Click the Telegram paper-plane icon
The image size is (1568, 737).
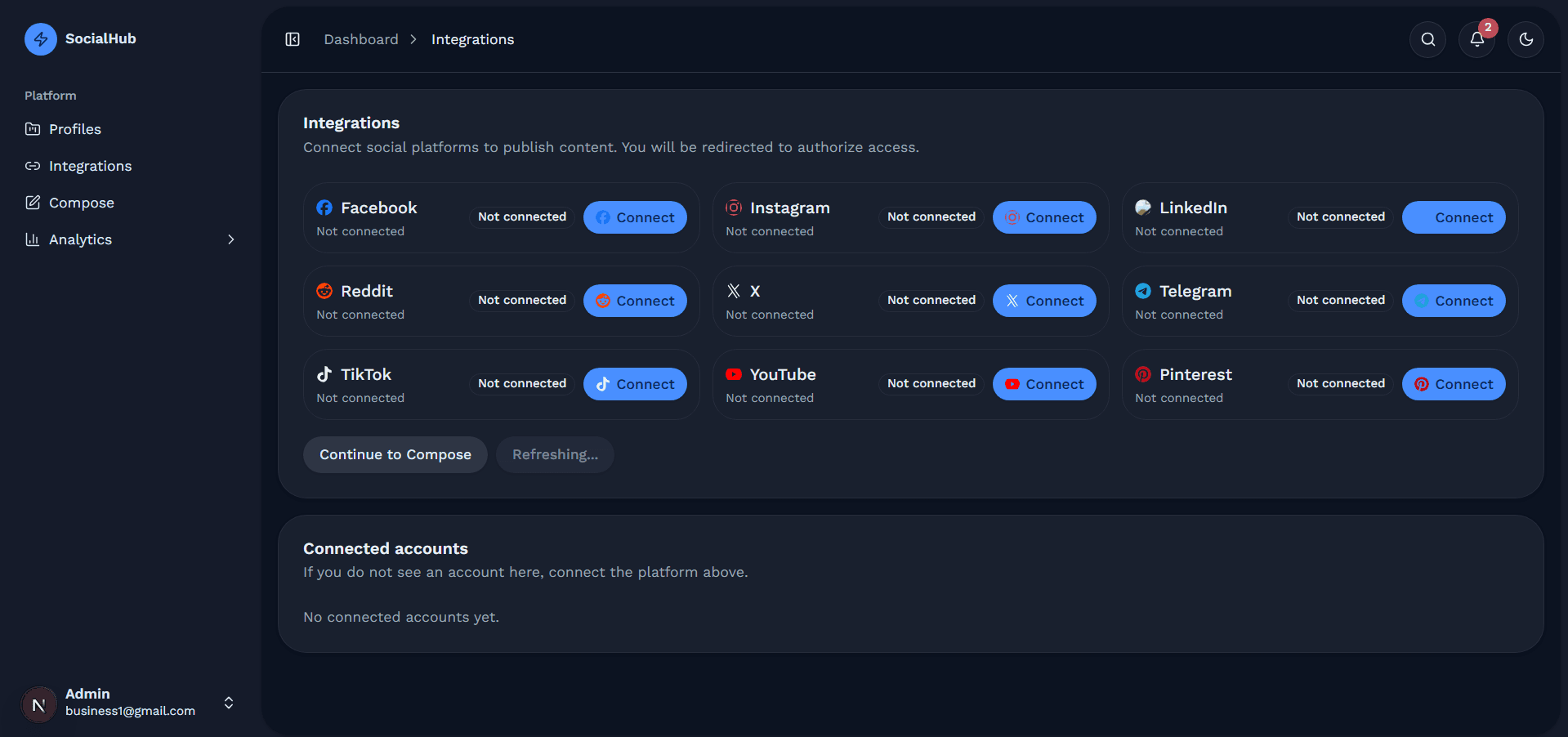click(1142, 291)
